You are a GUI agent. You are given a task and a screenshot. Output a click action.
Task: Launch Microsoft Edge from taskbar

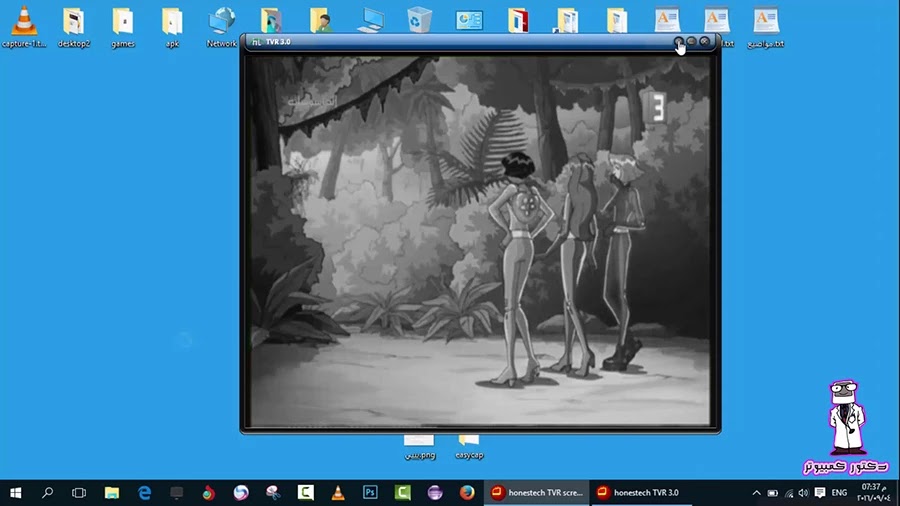pos(145,493)
